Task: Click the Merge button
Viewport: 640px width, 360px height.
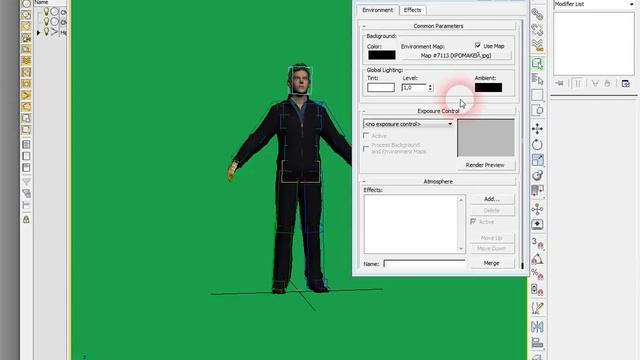Action: click(492, 263)
